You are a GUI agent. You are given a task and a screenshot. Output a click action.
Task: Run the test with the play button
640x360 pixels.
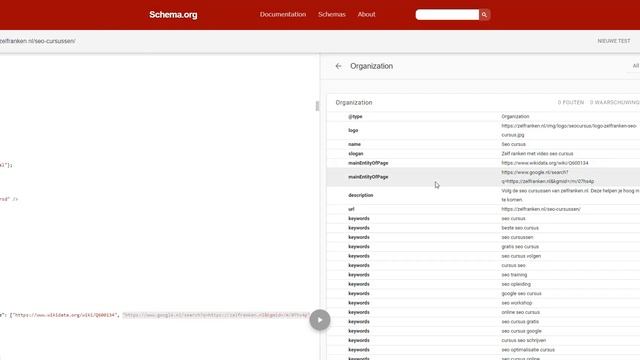tap(320, 320)
